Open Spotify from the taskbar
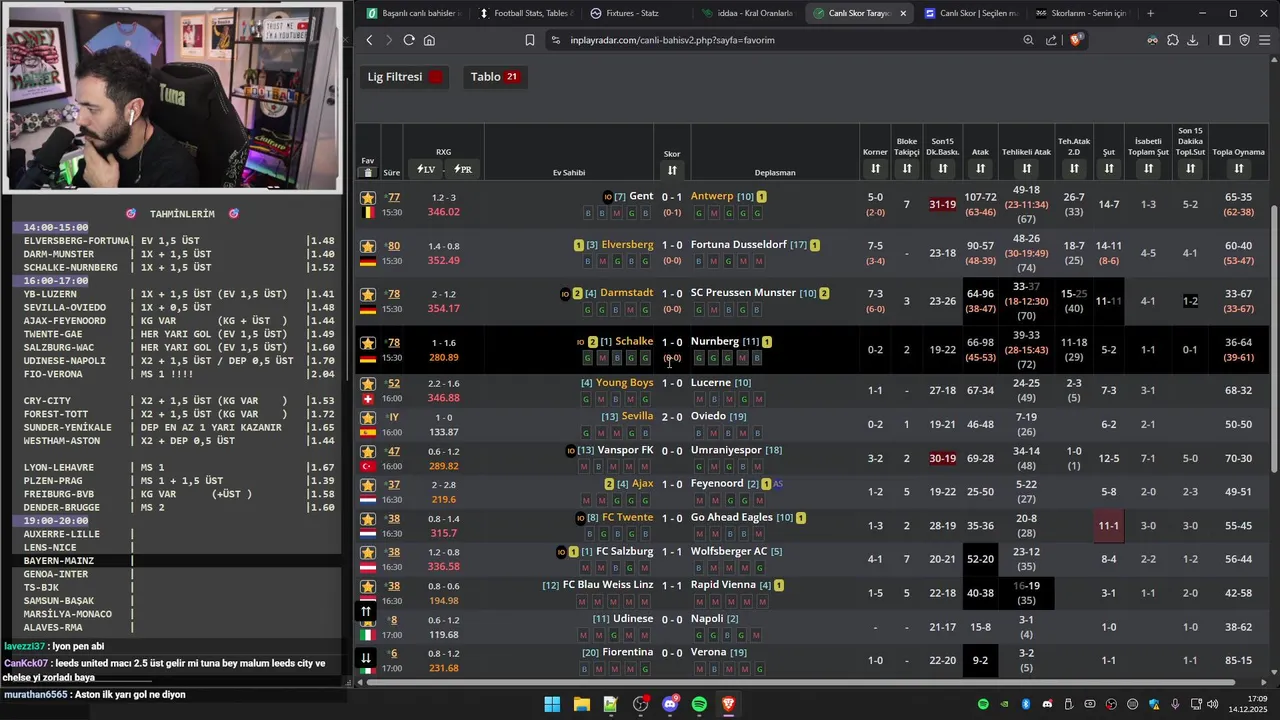Image resolution: width=1280 pixels, height=720 pixels. pyautogui.click(x=699, y=704)
